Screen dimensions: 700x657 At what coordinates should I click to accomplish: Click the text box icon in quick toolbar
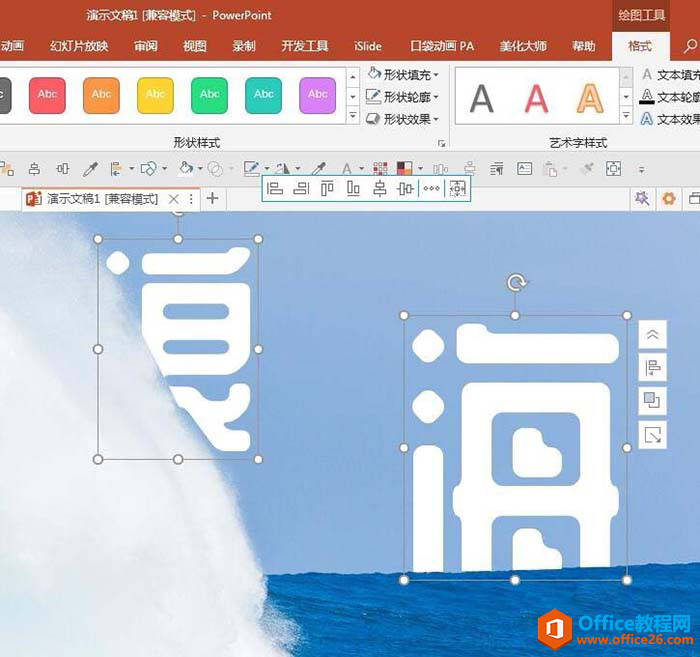click(524, 169)
